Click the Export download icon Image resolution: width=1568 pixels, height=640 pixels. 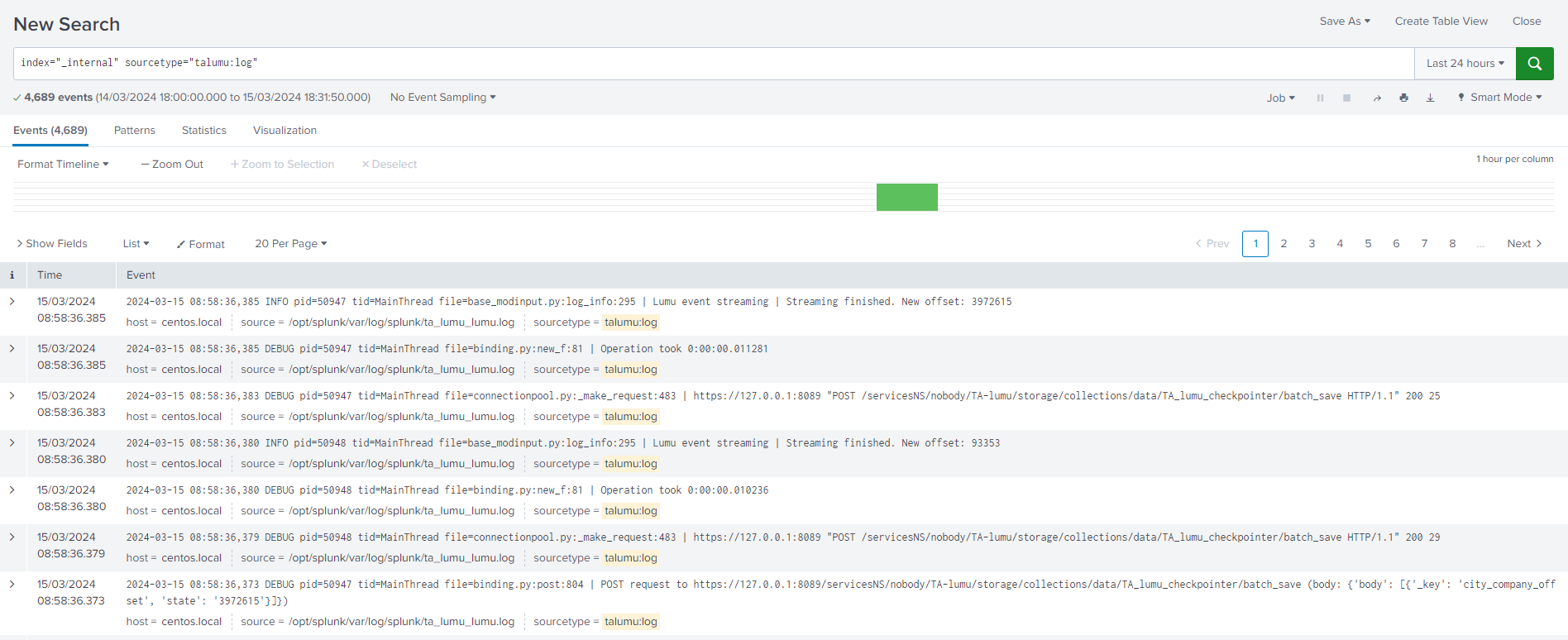click(1430, 98)
